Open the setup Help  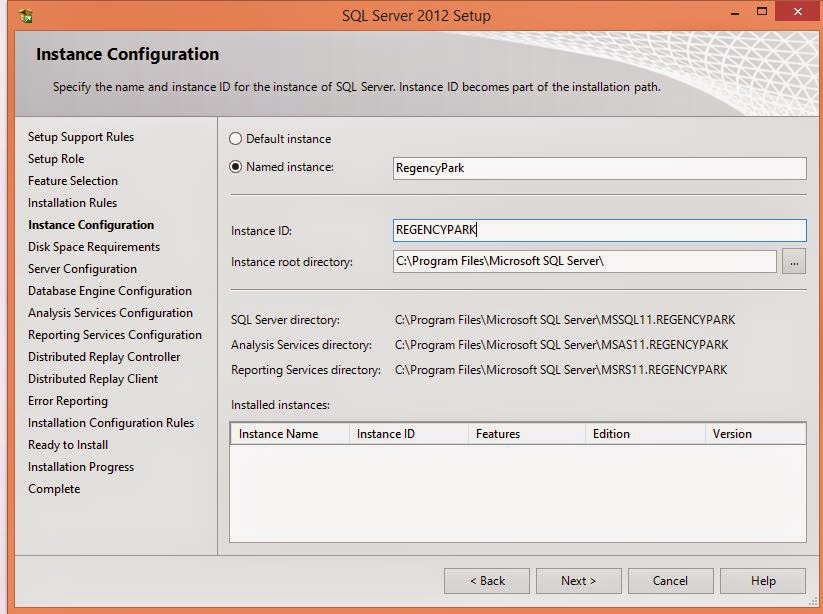click(762, 581)
